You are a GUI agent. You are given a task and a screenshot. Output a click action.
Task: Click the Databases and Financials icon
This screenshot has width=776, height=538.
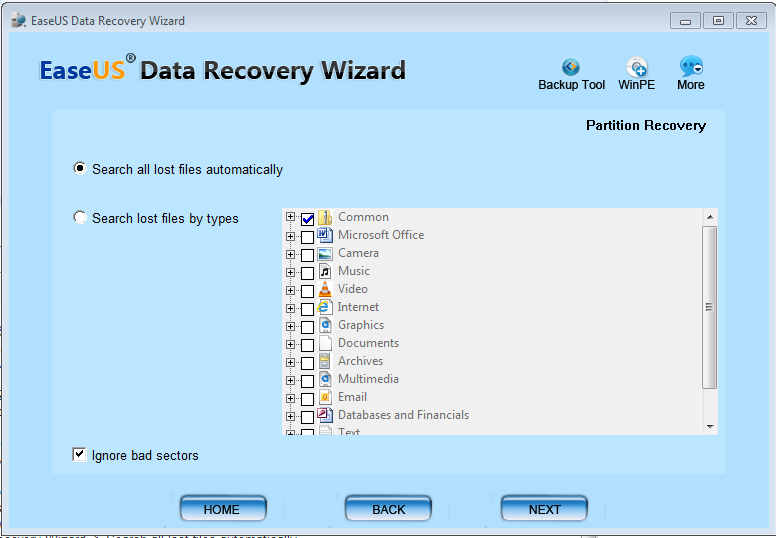point(325,415)
